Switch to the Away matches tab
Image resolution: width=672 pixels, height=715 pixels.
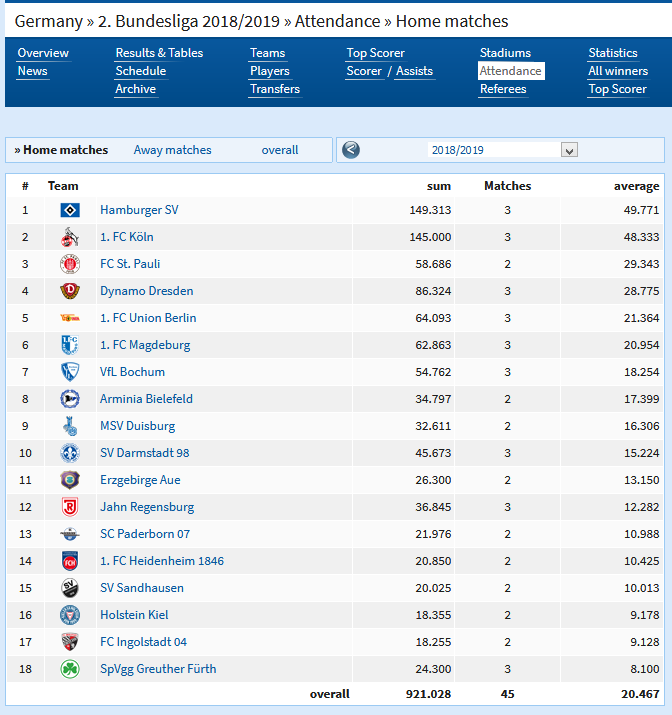(172, 150)
